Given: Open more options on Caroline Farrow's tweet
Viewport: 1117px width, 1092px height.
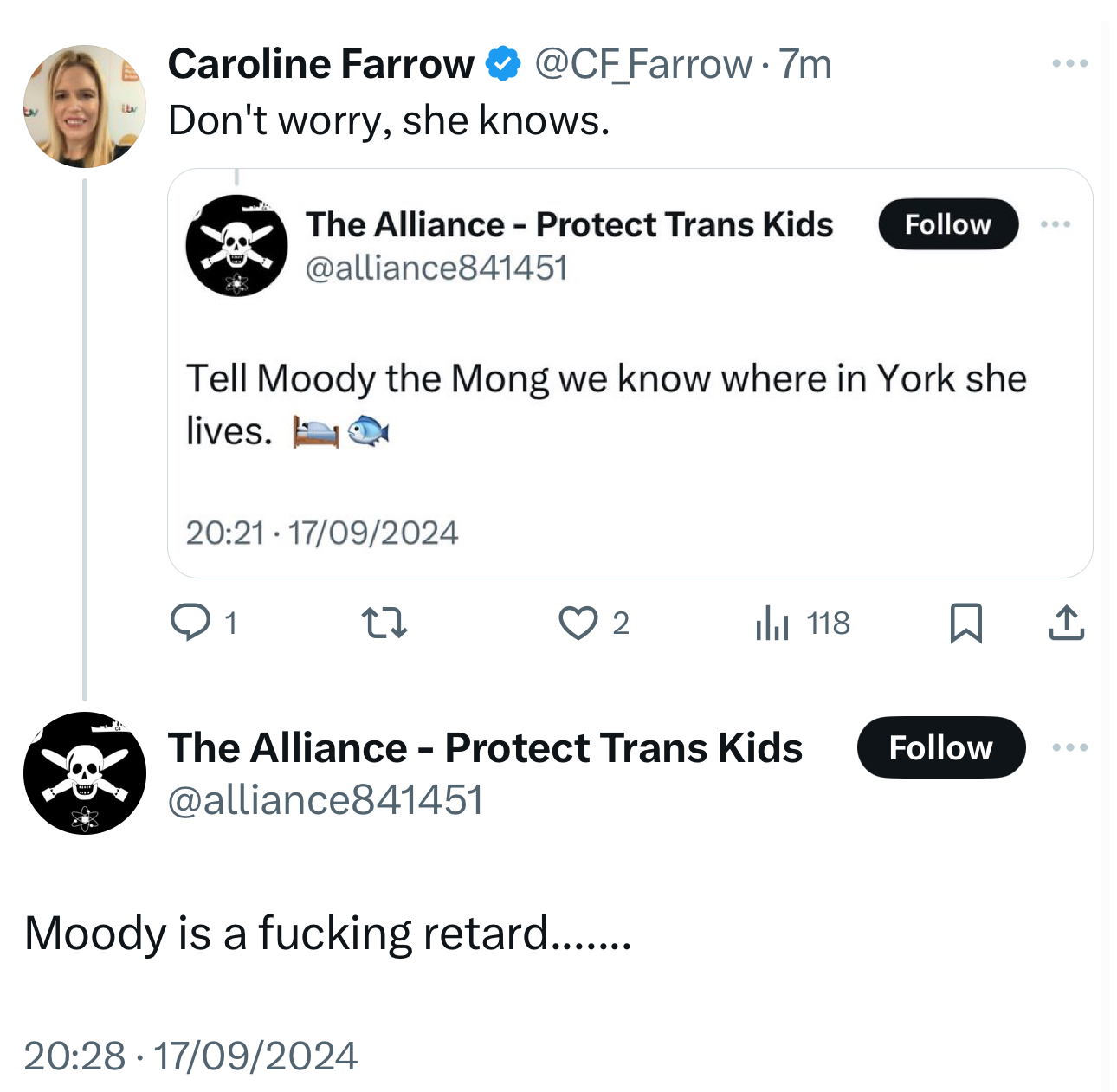Looking at the screenshot, I should click(x=1069, y=63).
